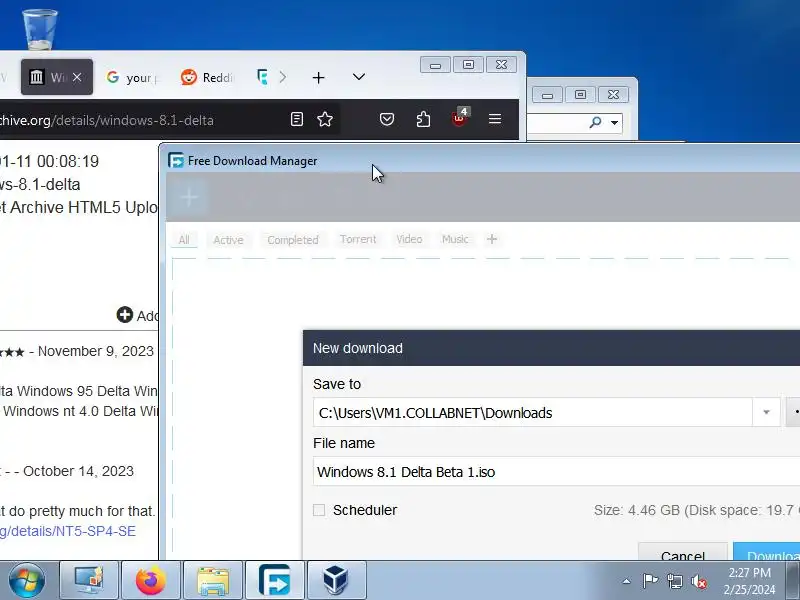Click the muted volume tray icon

[x=699, y=581]
